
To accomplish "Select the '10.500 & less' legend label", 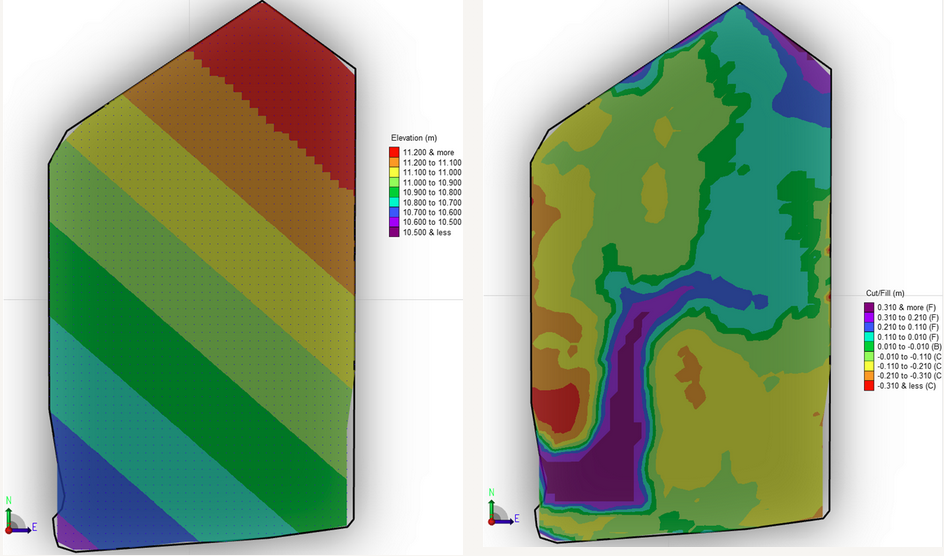I will tap(427, 232).
